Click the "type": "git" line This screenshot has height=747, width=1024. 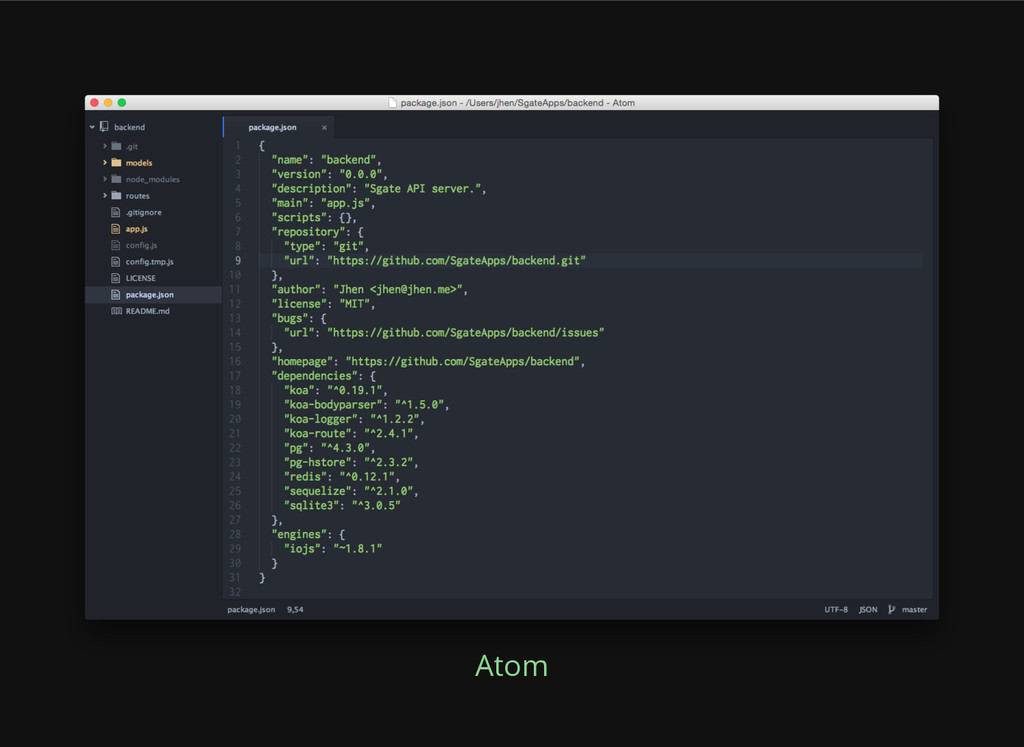click(x=327, y=246)
